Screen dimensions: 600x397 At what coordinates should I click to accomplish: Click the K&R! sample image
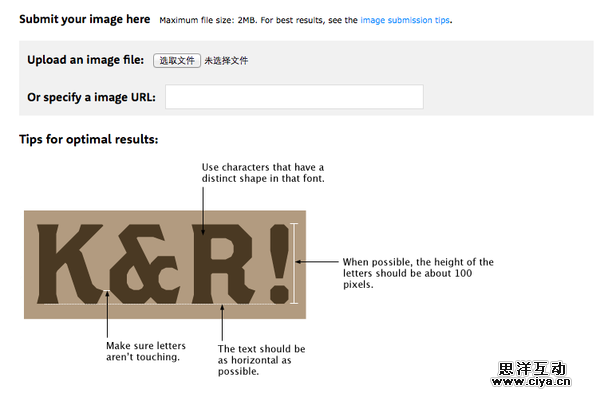[165, 265]
